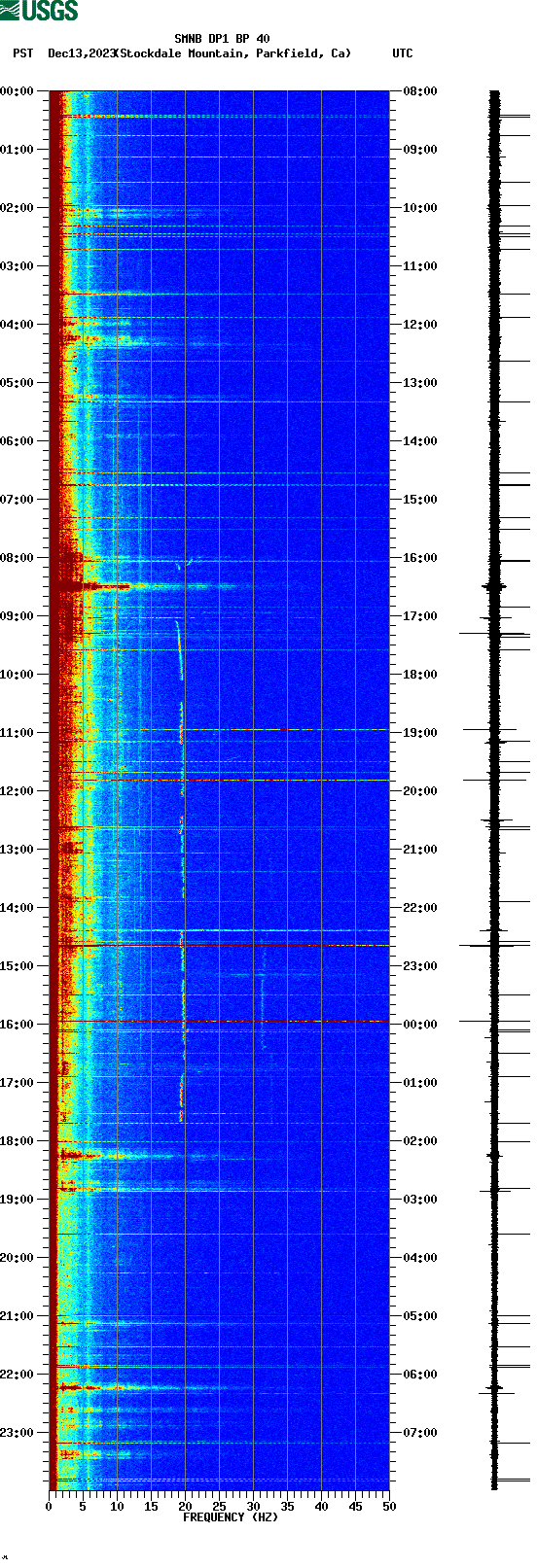
Task: Click the red broadband event line at 16:00 PST
Action: tap(219, 1021)
